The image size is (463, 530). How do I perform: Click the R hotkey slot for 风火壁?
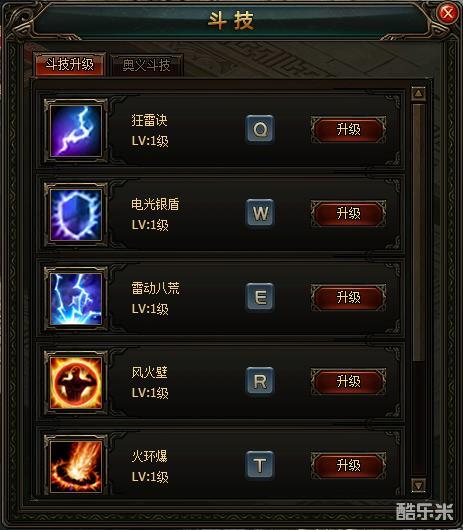[x=260, y=381]
